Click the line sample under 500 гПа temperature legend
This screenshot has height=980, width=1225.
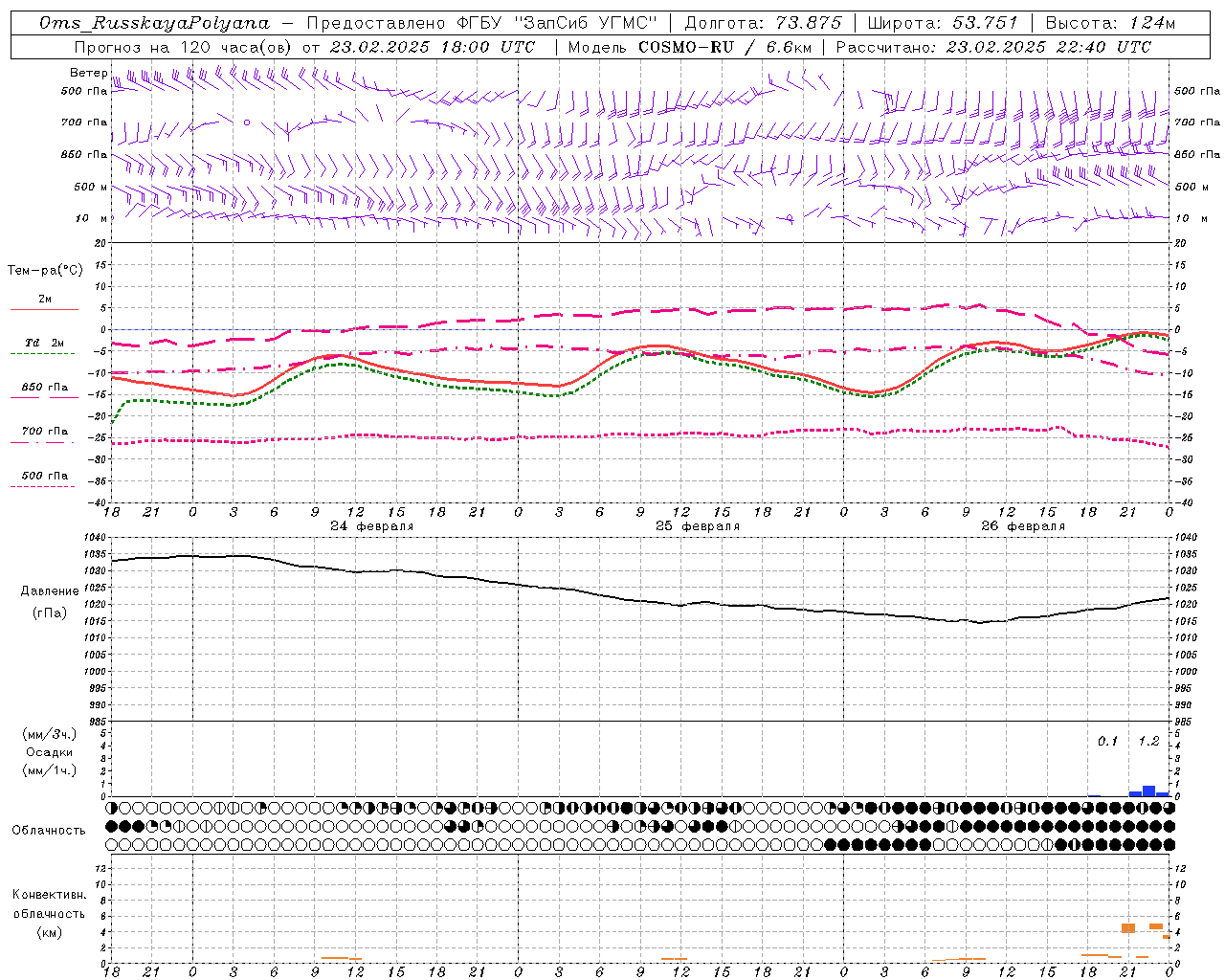pos(42,486)
